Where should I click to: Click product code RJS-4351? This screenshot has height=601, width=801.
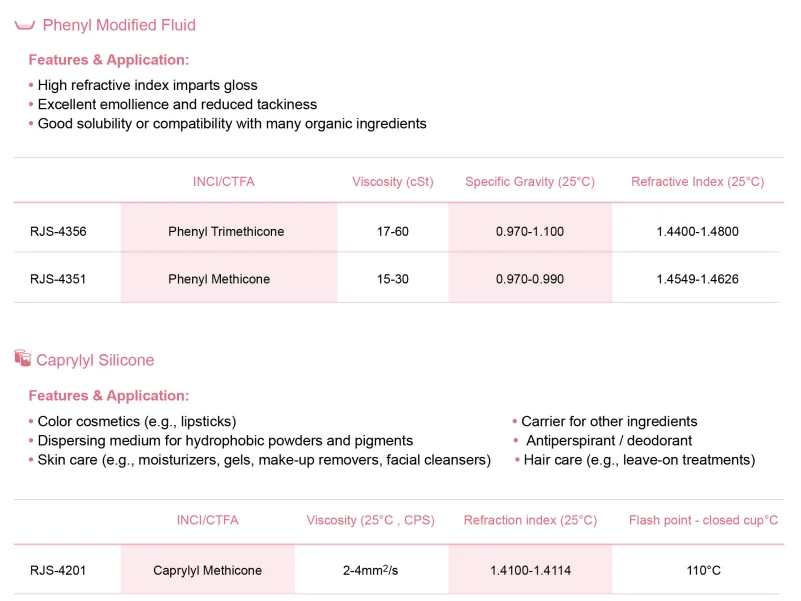[58, 279]
